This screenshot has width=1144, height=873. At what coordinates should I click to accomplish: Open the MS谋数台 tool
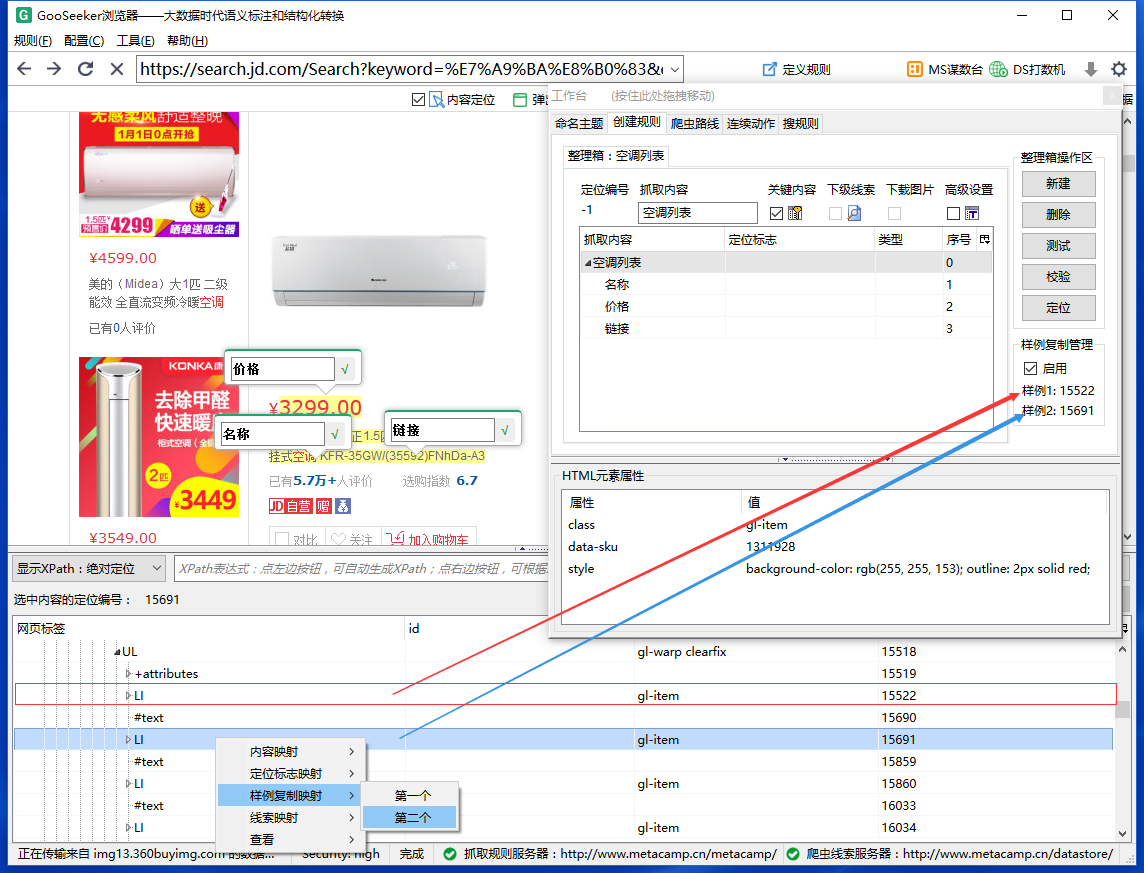[x=945, y=69]
